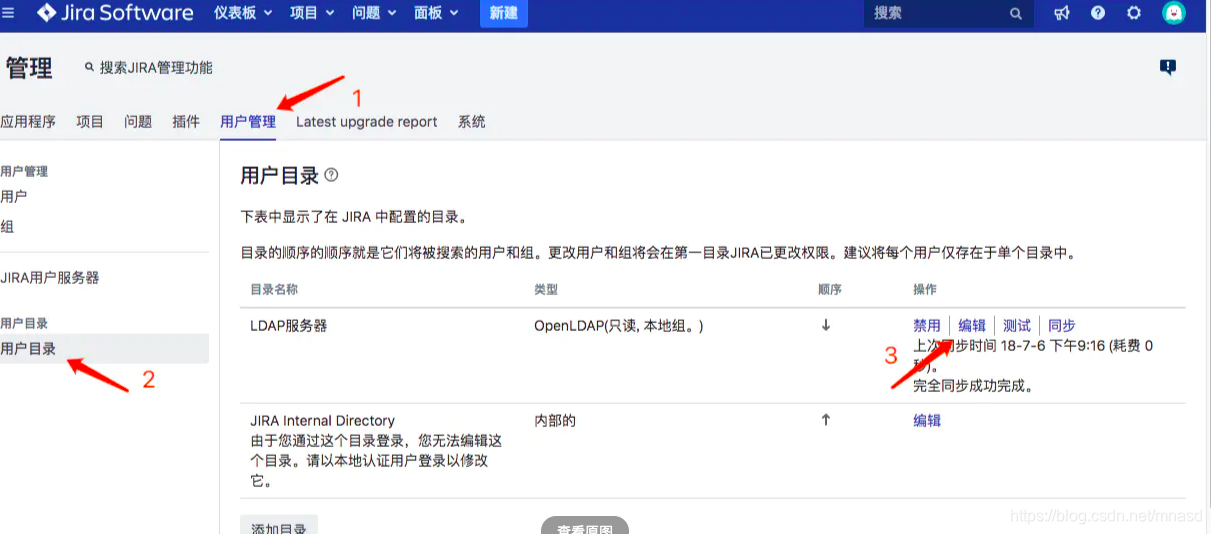Image resolution: width=1211 pixels, height=534 pixels.
Task: Click the 完全同步成功完成。 status text
Action: pyautogui.click(x=973, y=385)
